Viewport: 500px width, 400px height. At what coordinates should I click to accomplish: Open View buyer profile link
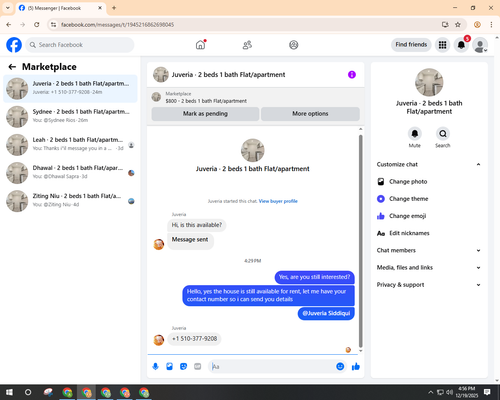click(x=278, y=201)
